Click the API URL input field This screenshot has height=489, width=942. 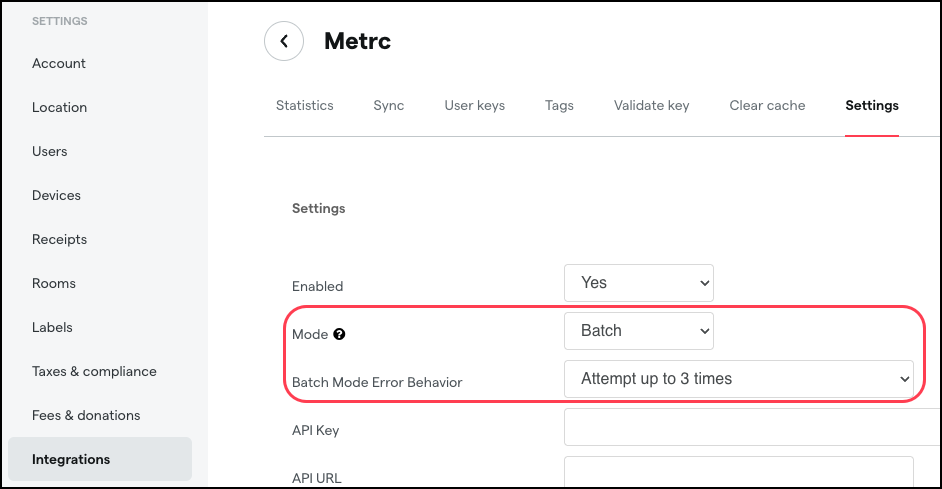coord(738,472)
